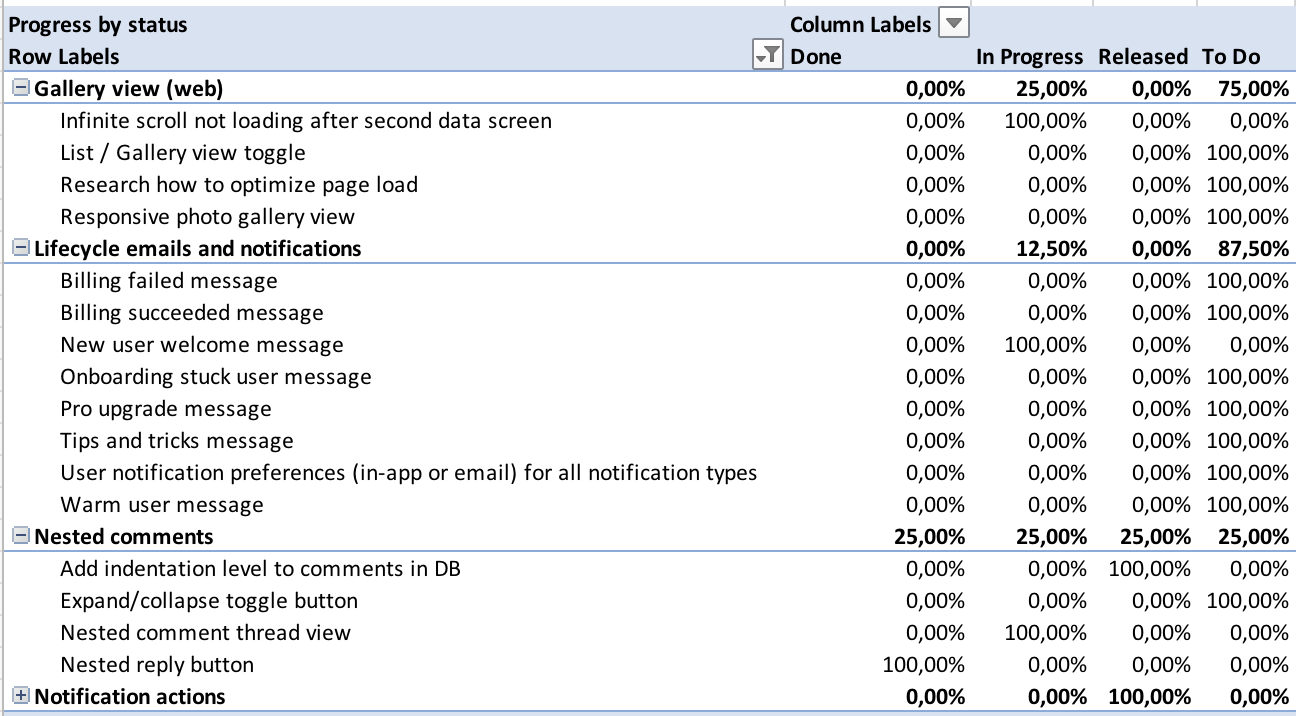Open the Row Labels filter dropdown
This screenshot has width=1296, height=716.
point(767,57)
